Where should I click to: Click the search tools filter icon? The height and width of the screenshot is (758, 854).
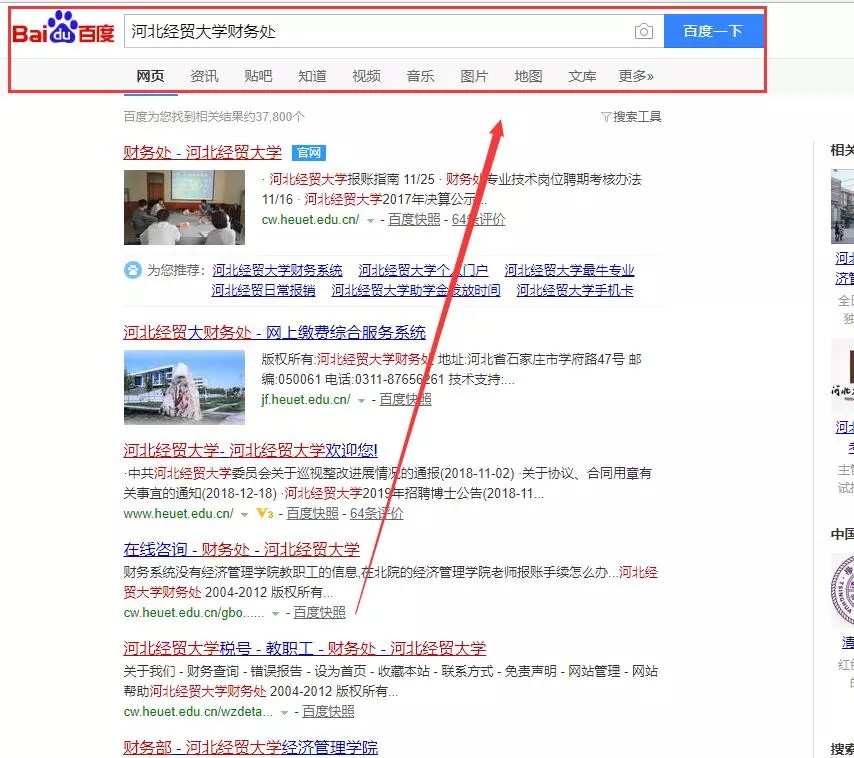(x=606, y=117)
